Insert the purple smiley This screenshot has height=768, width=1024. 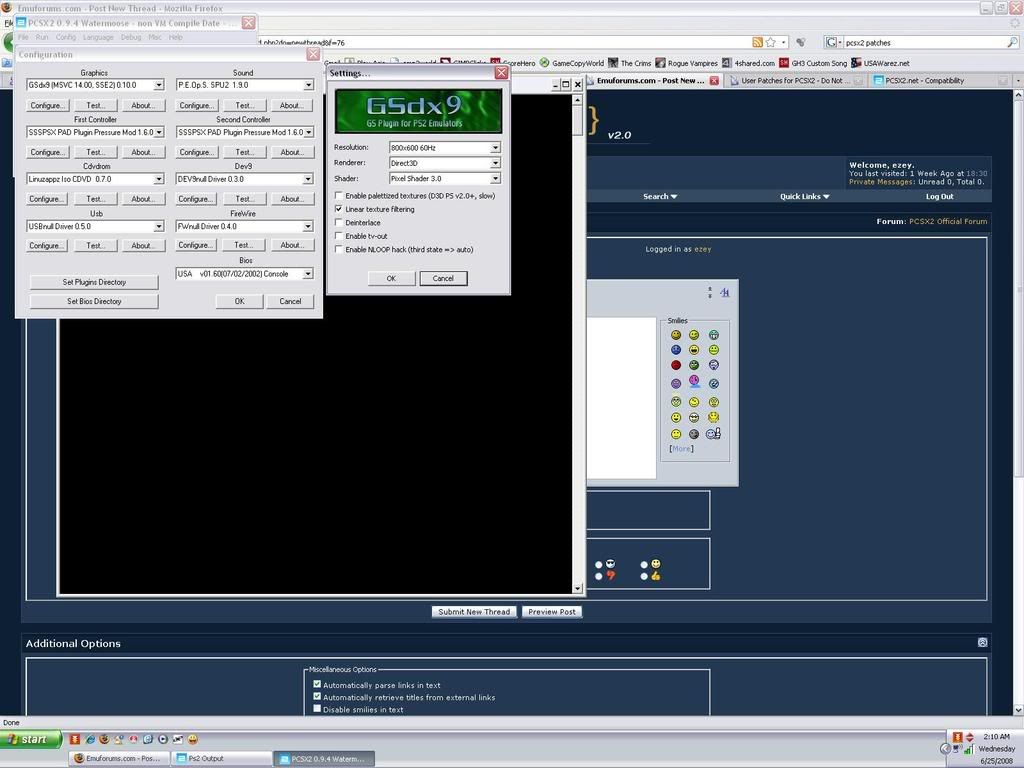tap(676, 383)
